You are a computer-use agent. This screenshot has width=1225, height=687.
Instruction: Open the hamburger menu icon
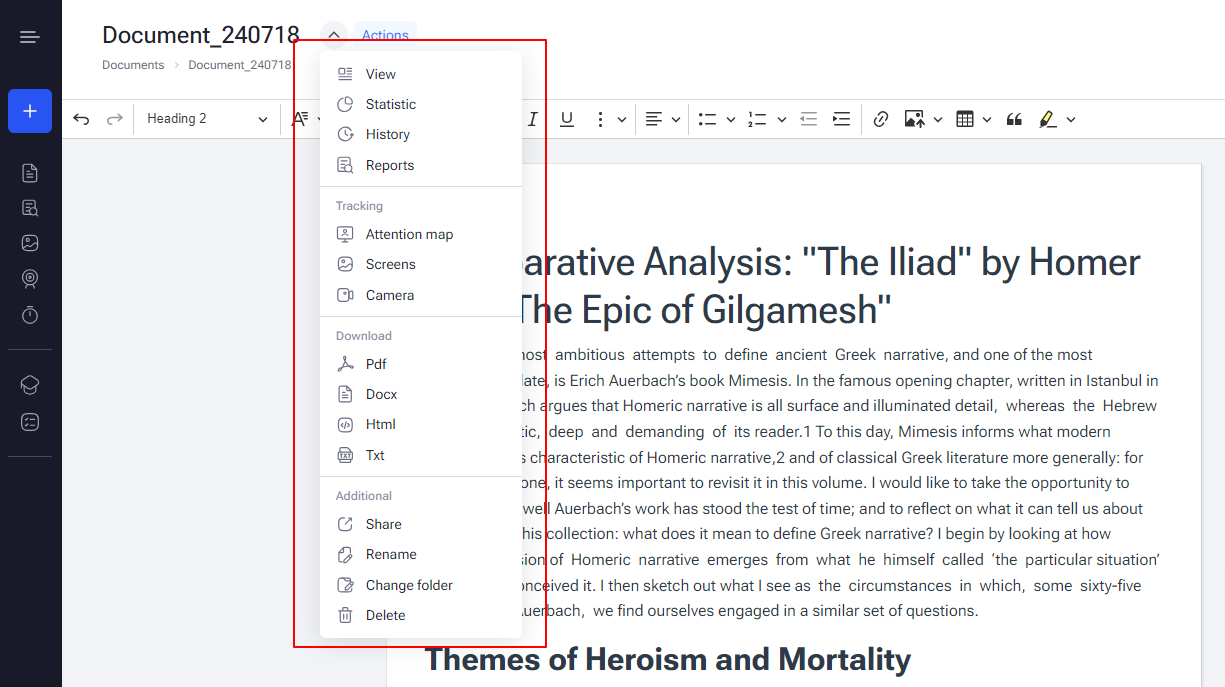pyautogui.click(x=30, y=37)
